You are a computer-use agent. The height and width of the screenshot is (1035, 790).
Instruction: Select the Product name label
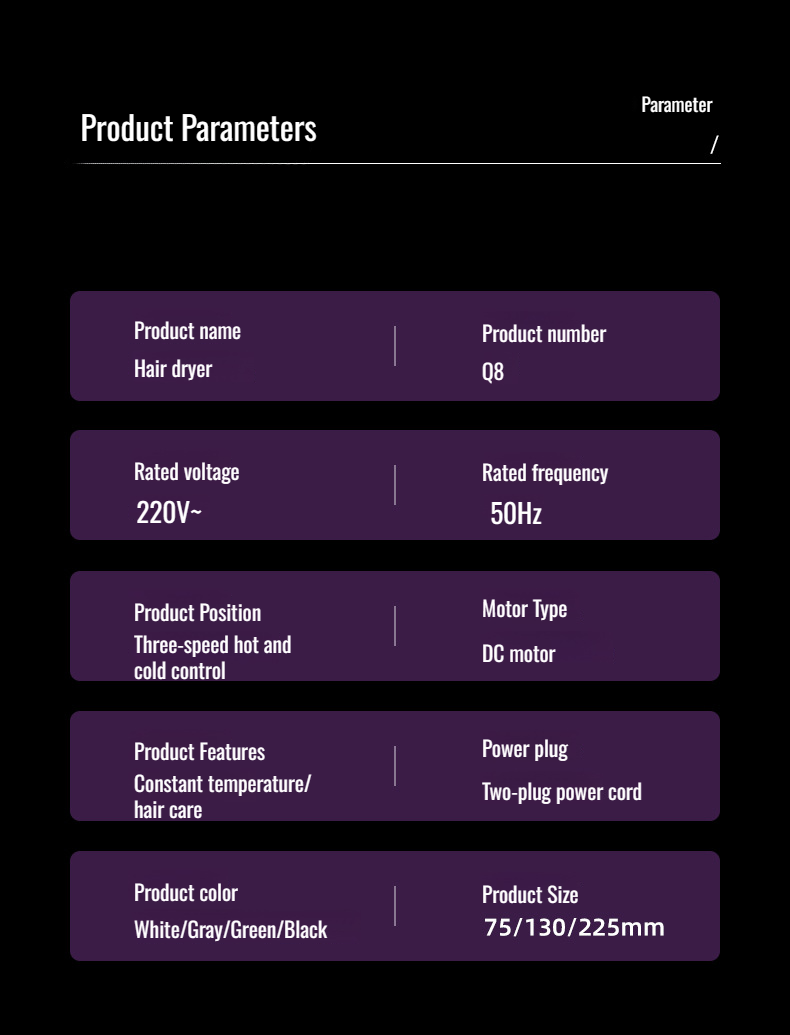pos(187,331)
